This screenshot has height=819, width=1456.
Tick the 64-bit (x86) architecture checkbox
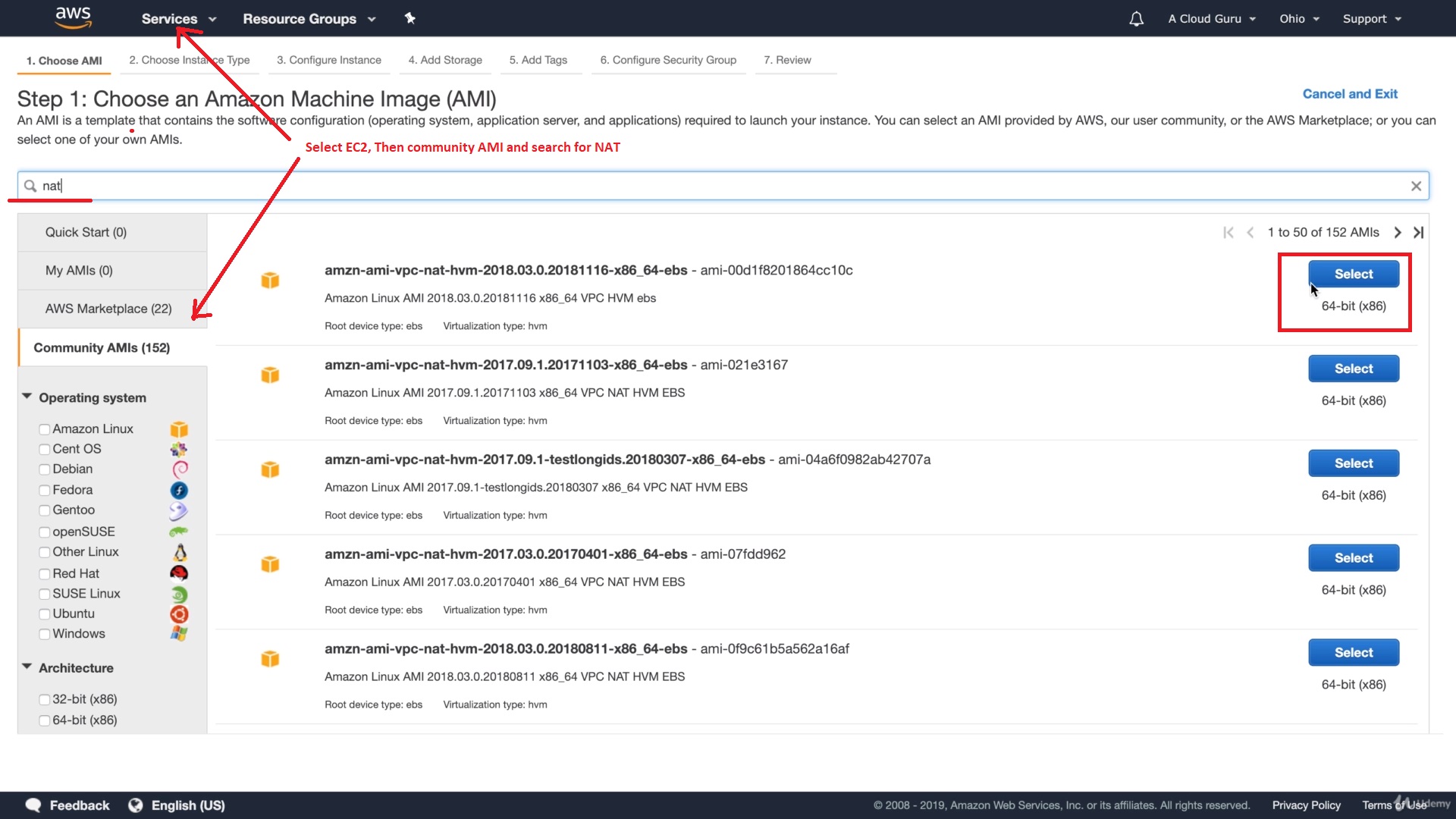[x=45, y=720]
